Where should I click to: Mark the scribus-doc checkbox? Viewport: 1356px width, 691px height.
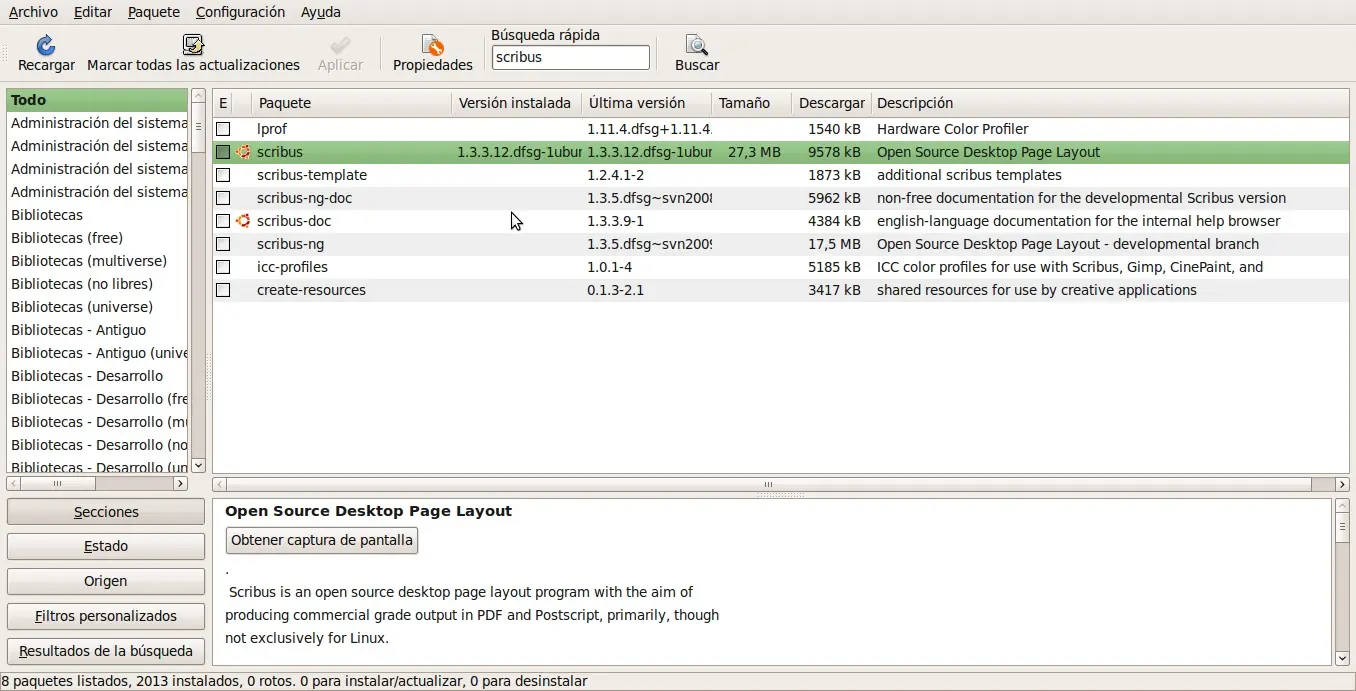(x=223, y=221)
